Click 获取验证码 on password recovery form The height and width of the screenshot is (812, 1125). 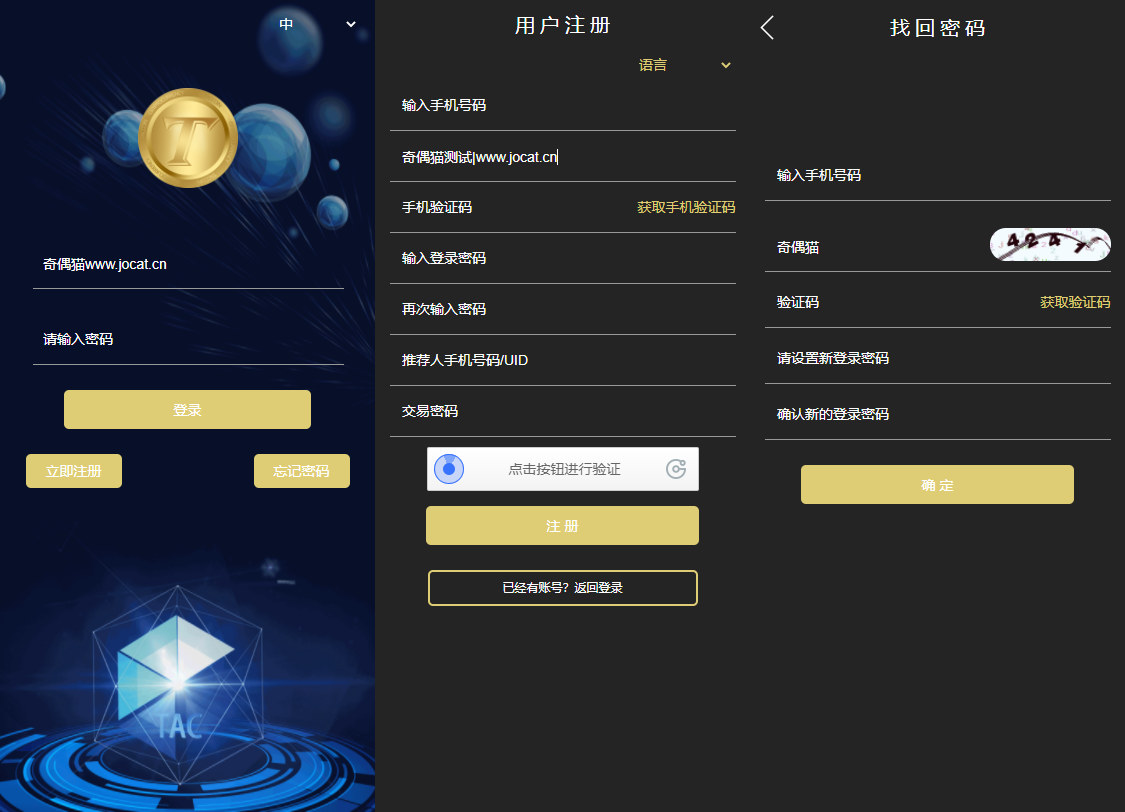[x=1075, y=303]
